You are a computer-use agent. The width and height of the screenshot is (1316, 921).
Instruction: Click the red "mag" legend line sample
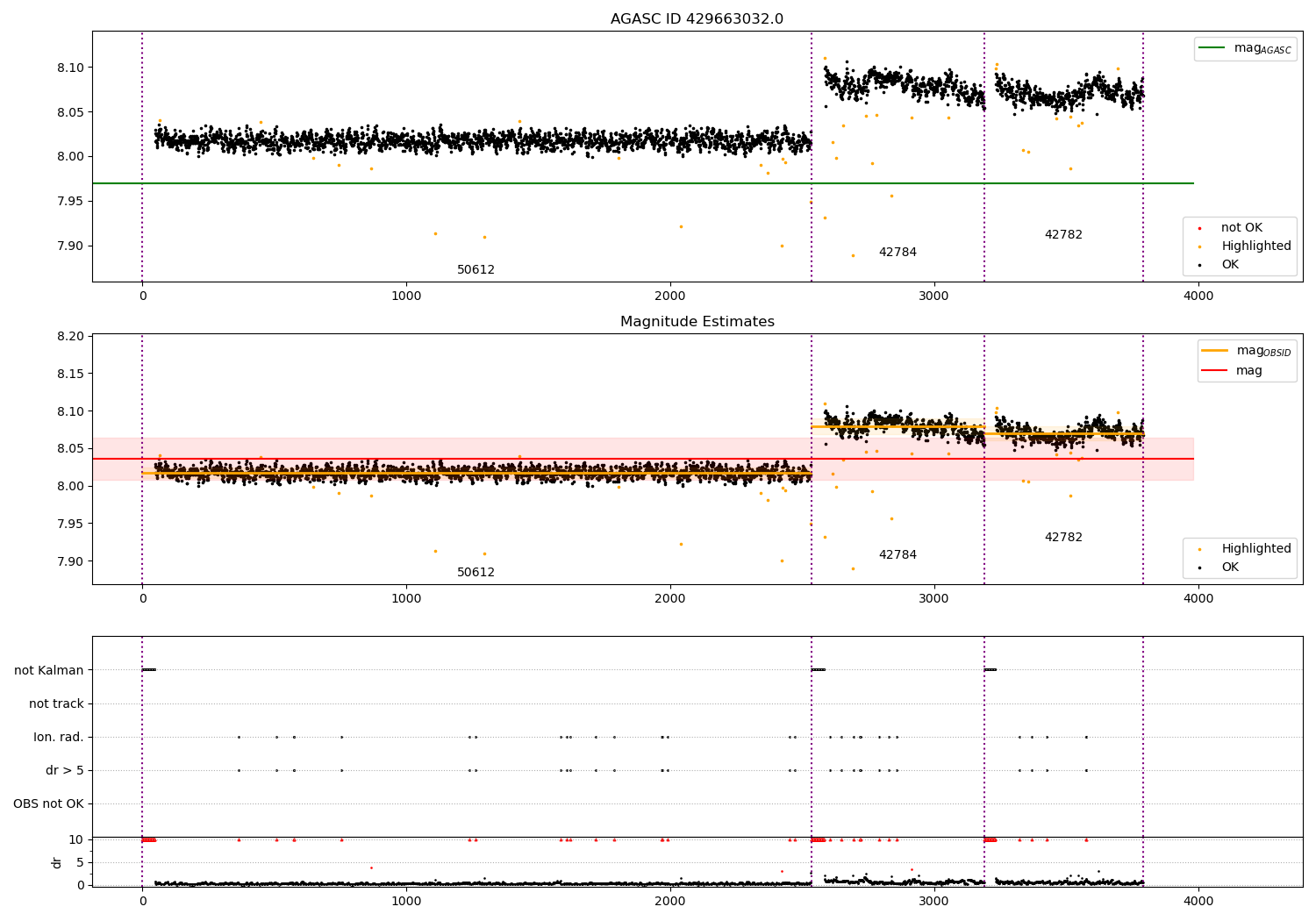click(1214, 371)
